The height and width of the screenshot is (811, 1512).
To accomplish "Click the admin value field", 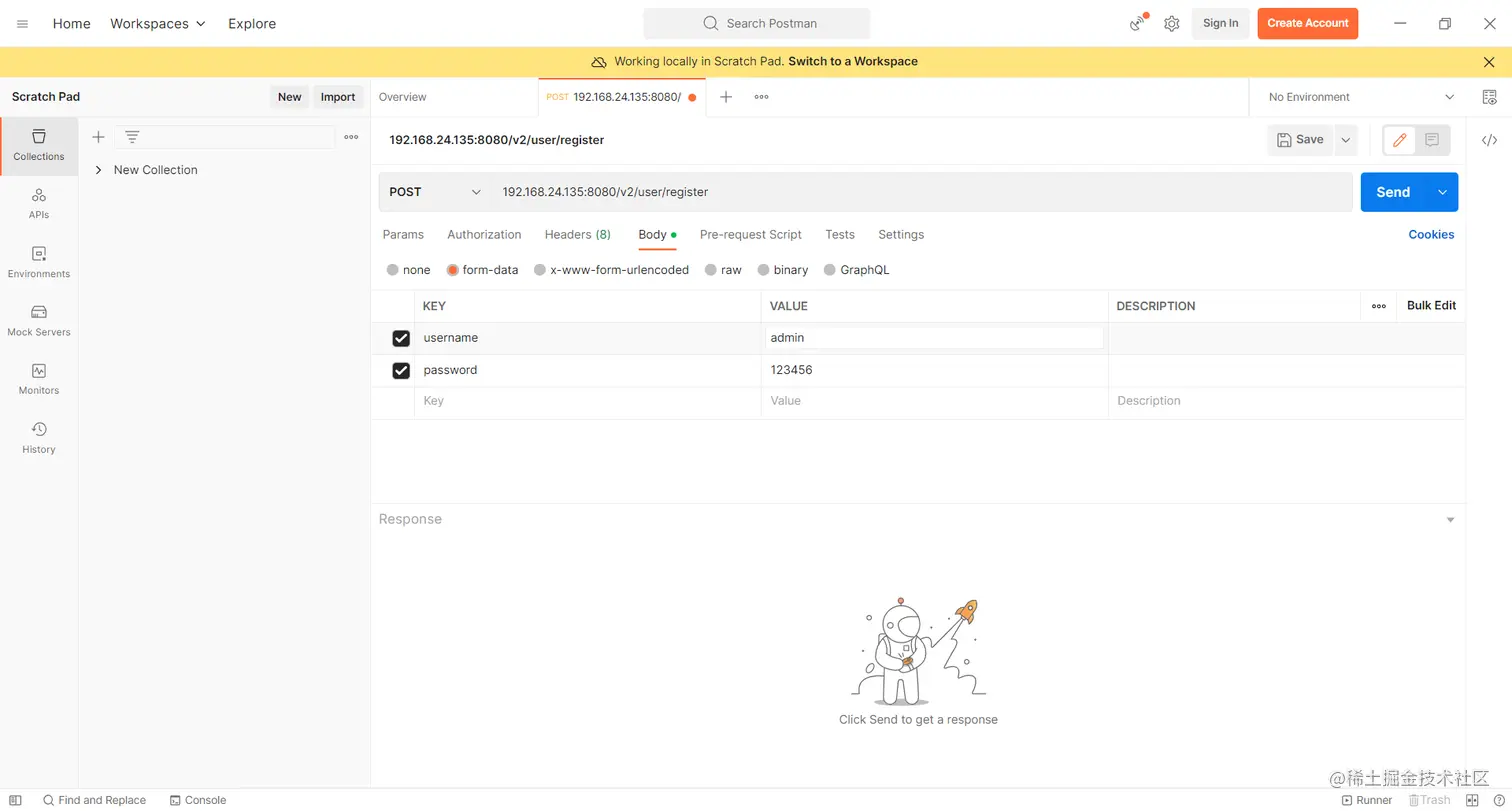I will 935,338.
